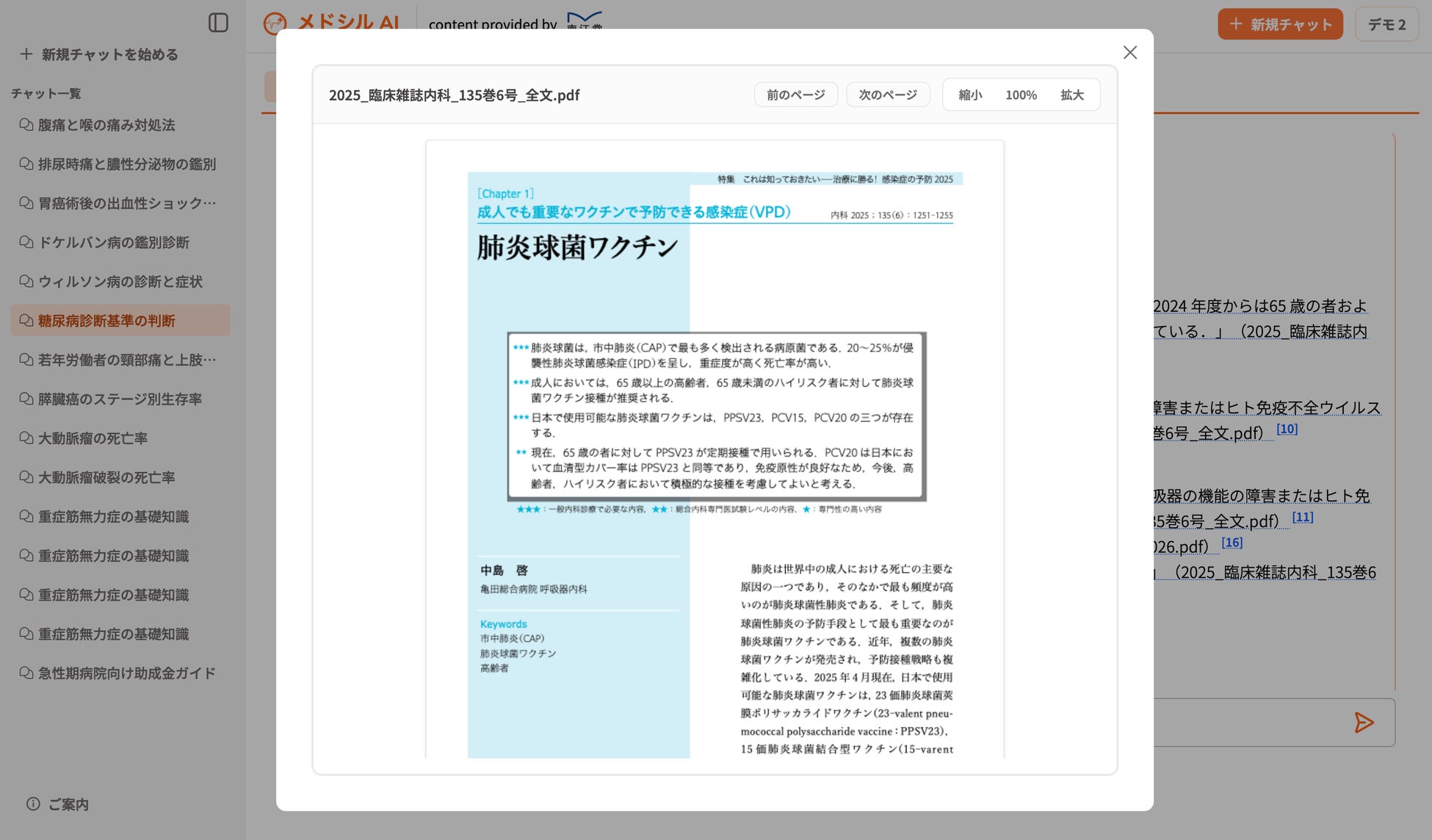Click chat bubble icon of 腹痛と喉の痛み対処法
Image resolution: width=1432 pixels, height=840 pixels.
pyautogui.click(x=26, y=125)
